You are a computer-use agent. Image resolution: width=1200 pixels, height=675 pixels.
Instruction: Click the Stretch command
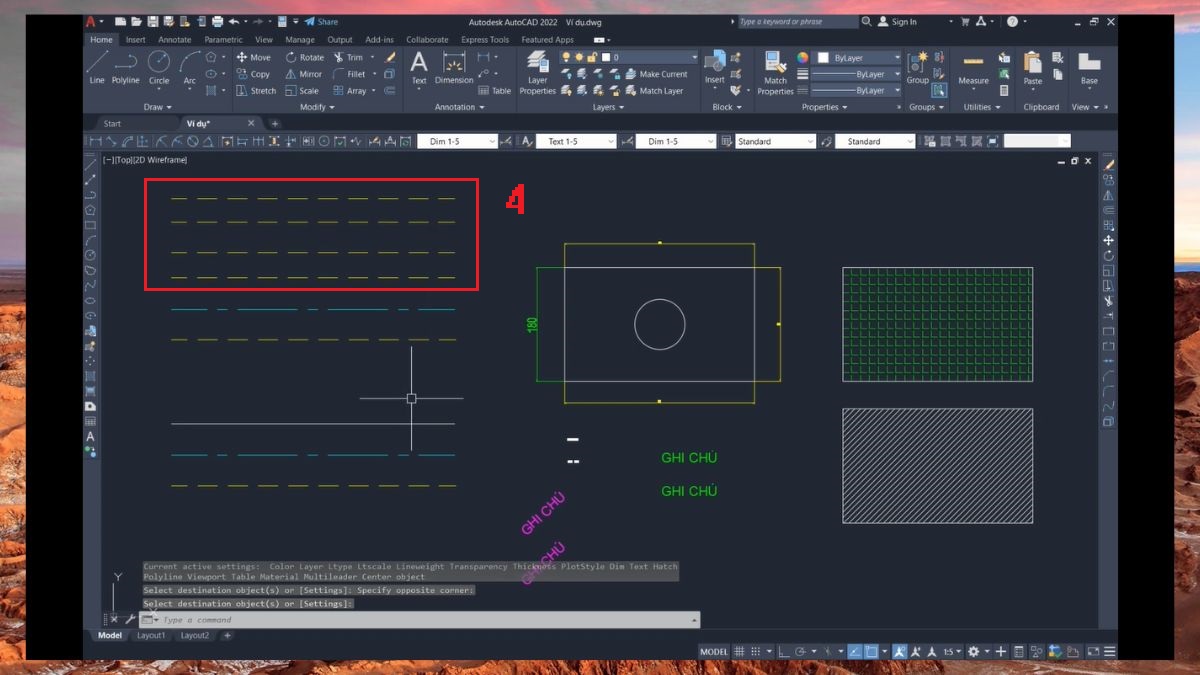coord(256,90)
